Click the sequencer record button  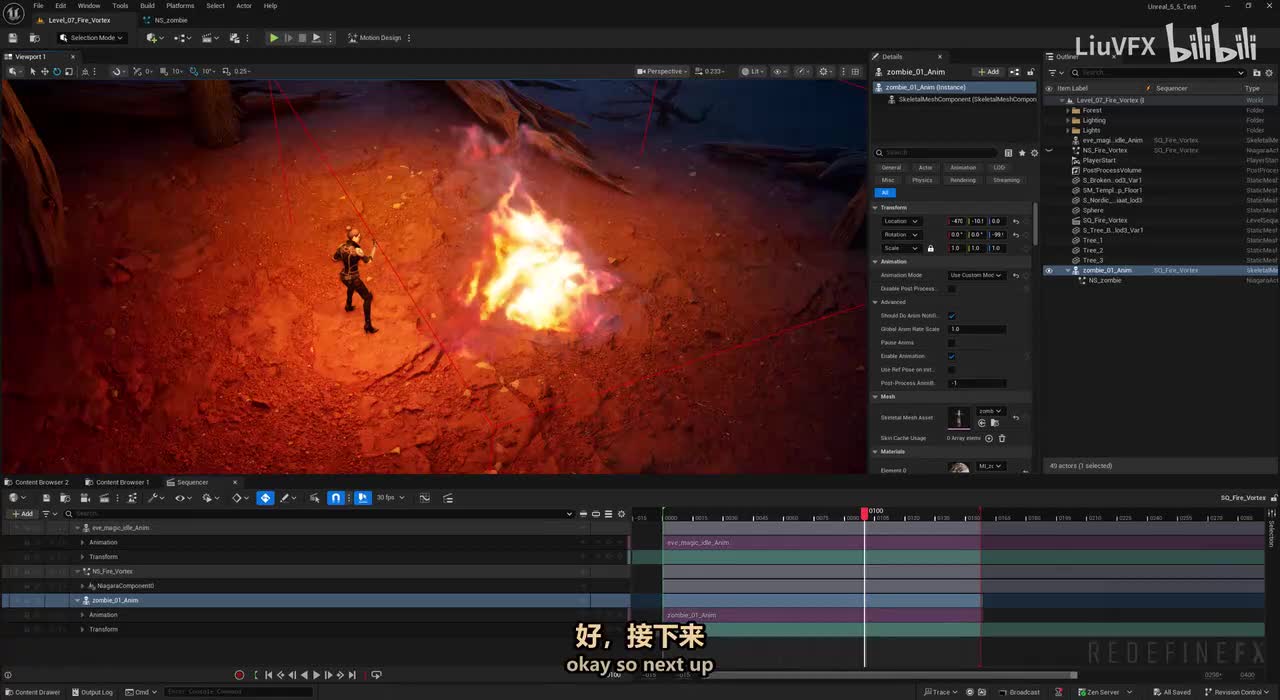tap(239, 675)
